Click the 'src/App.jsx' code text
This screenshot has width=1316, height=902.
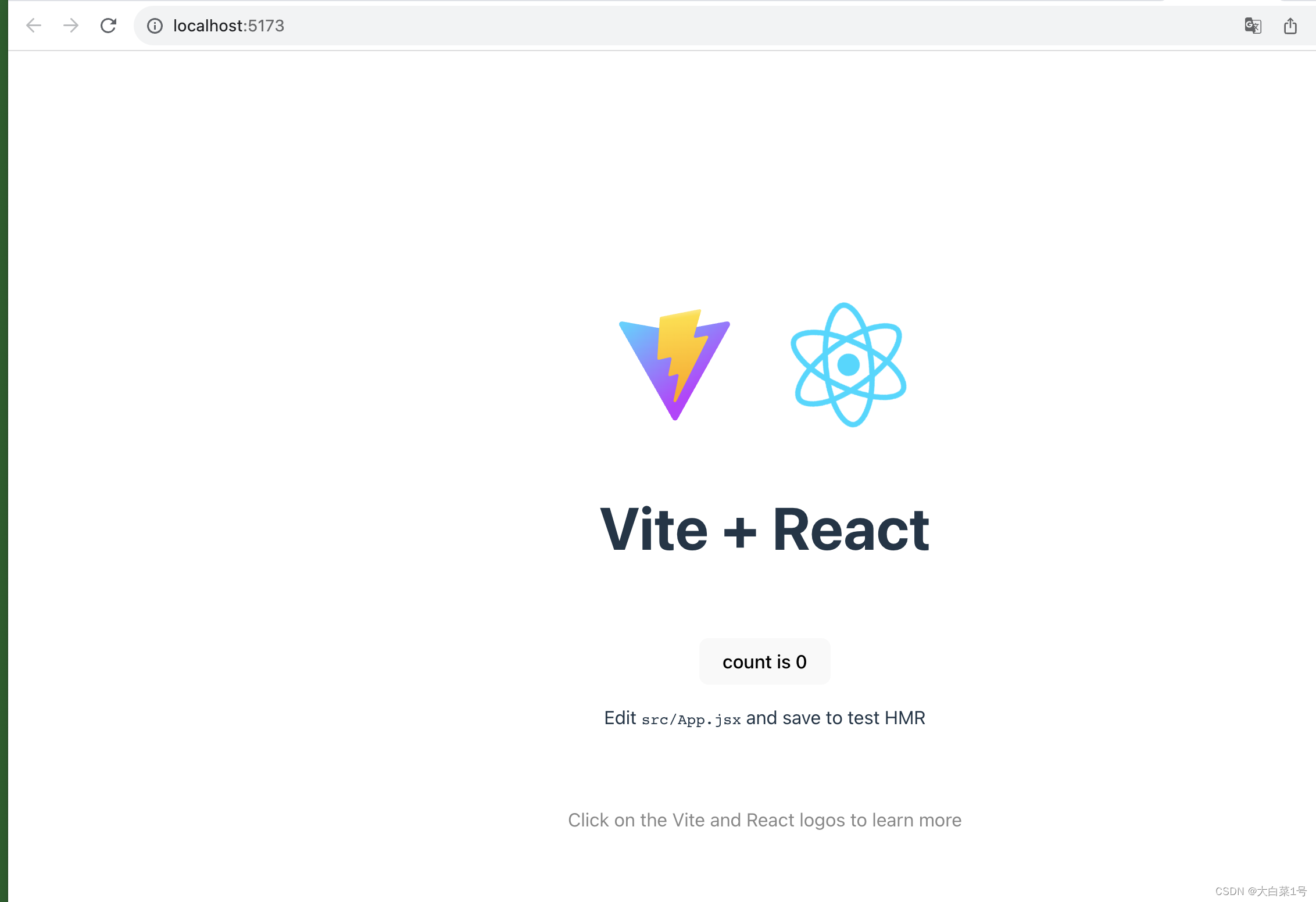[691, 720]
